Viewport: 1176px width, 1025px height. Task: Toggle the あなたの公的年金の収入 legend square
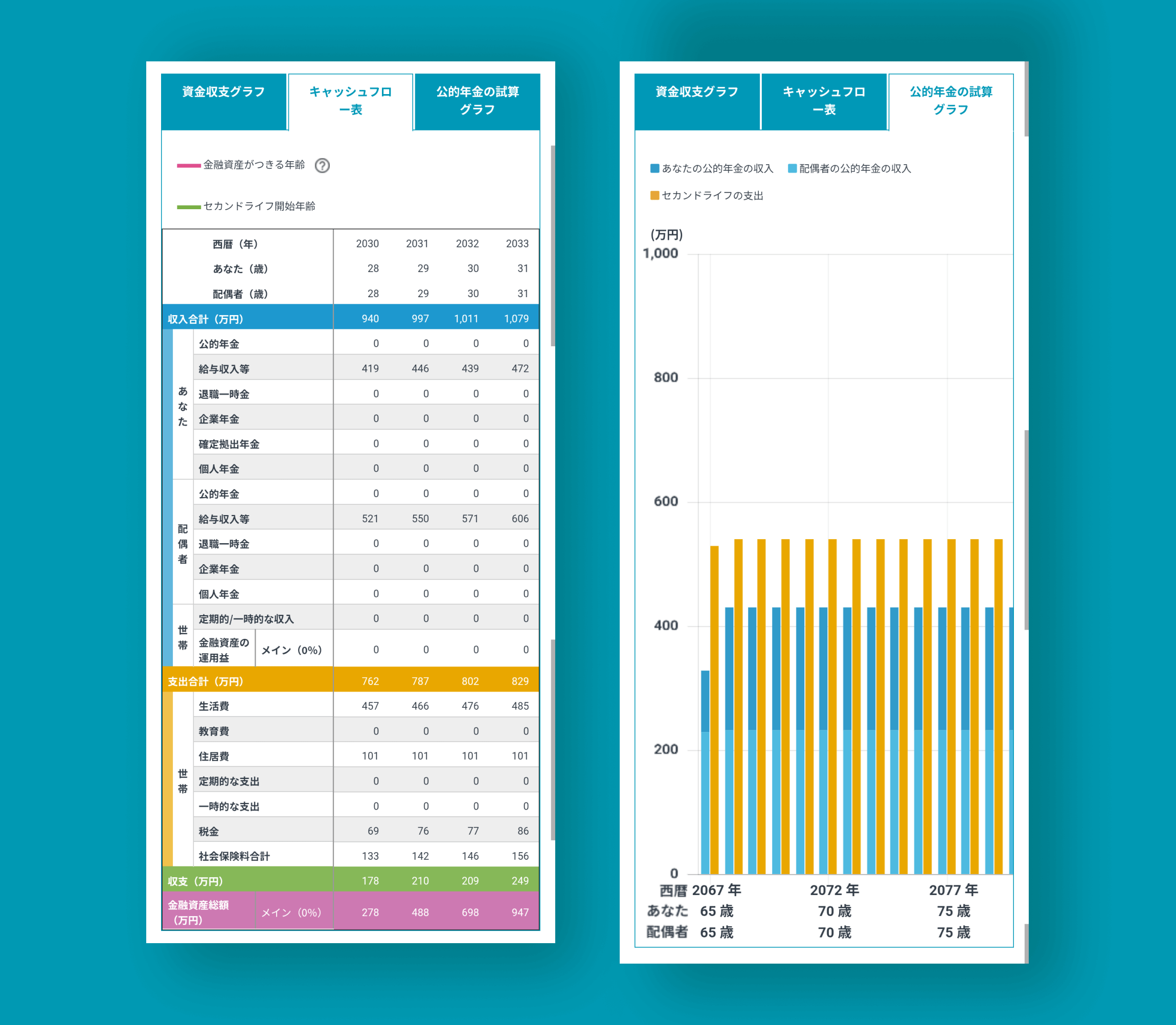pyautogui.click(x=654, y=168)
